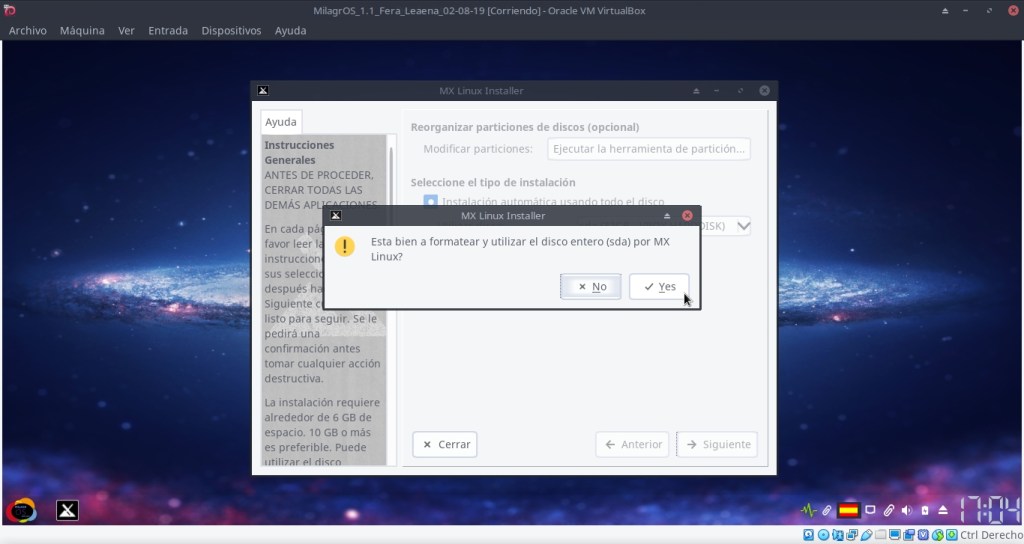Open the Dispositivos menu

(231, 31)
